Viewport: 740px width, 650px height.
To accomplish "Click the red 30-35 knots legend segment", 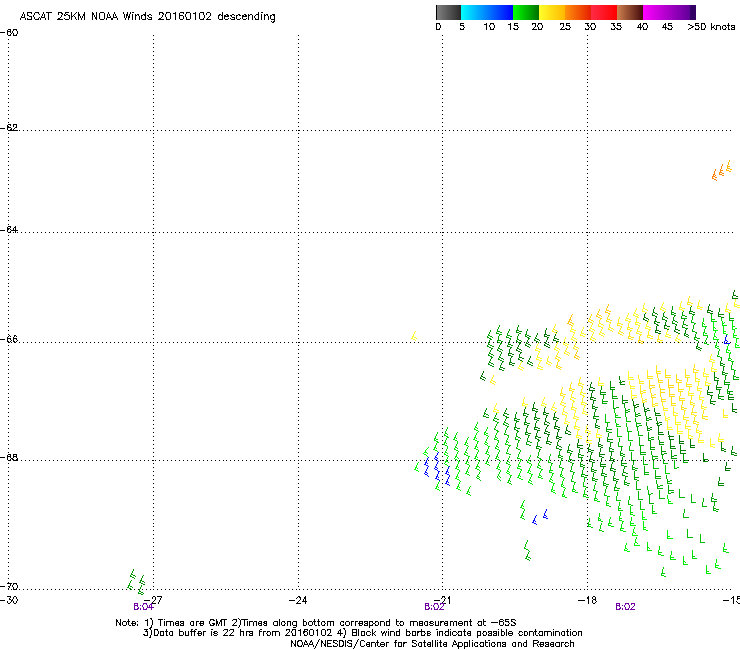I will coord(604,12).
